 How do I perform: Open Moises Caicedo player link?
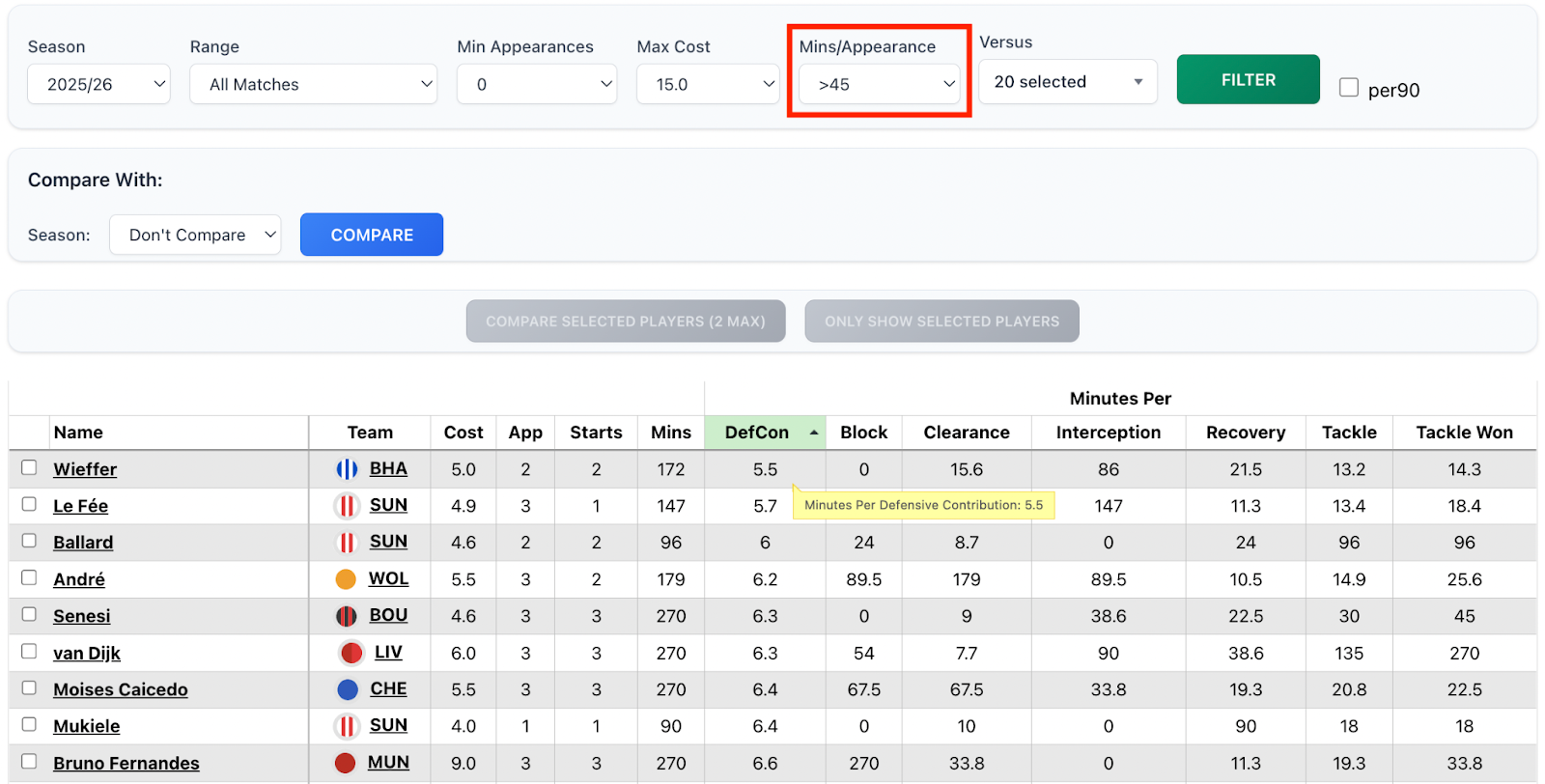pos(121,689)
